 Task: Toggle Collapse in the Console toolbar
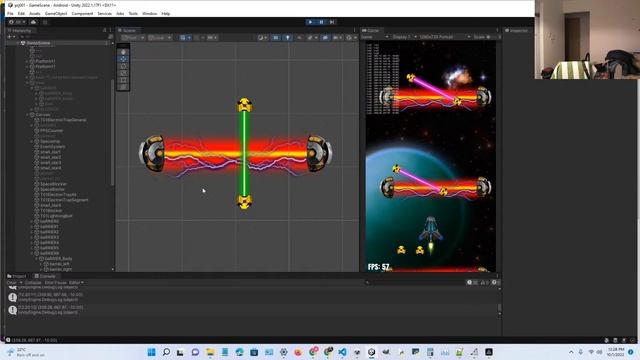33,282
